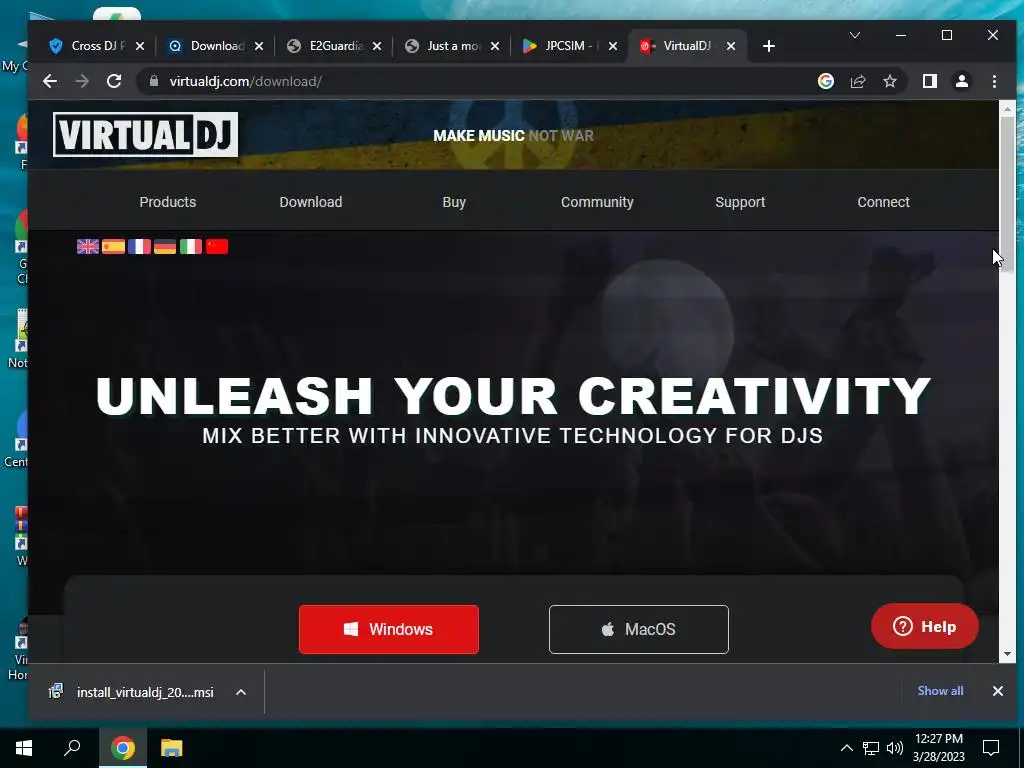Screen dimensions: 1024x768
Task: Click Show all downloads
Action: [940, 691]
